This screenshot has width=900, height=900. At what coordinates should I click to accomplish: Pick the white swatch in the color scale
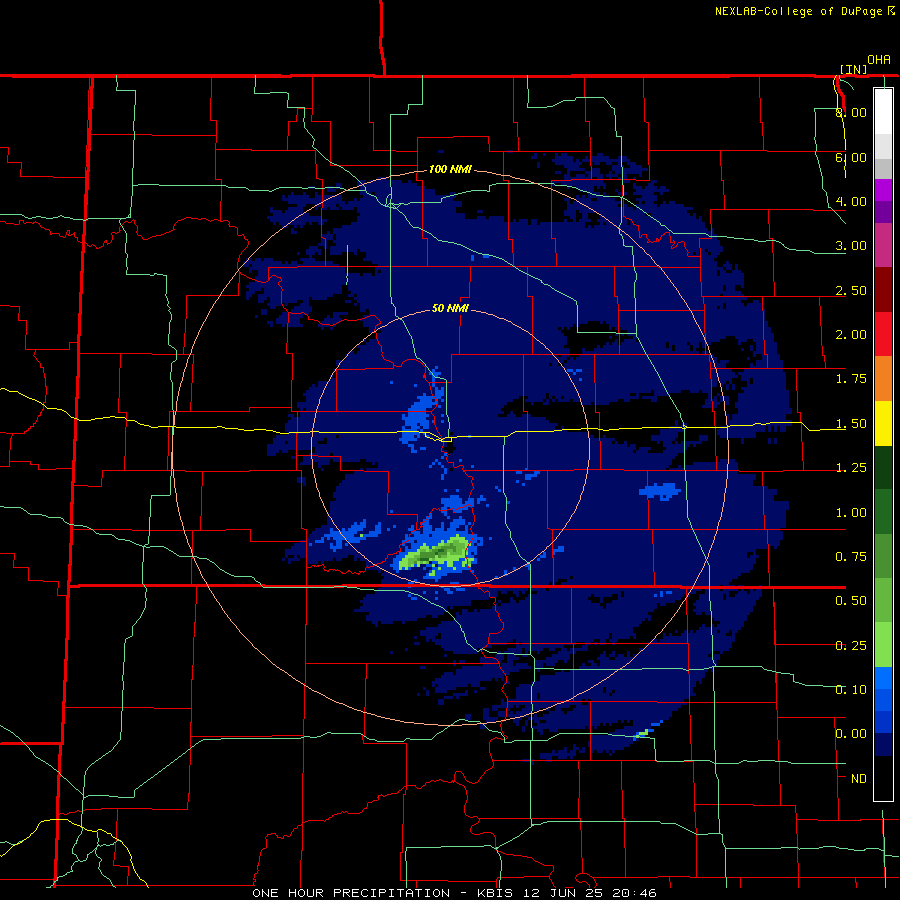tap(883, 112)
